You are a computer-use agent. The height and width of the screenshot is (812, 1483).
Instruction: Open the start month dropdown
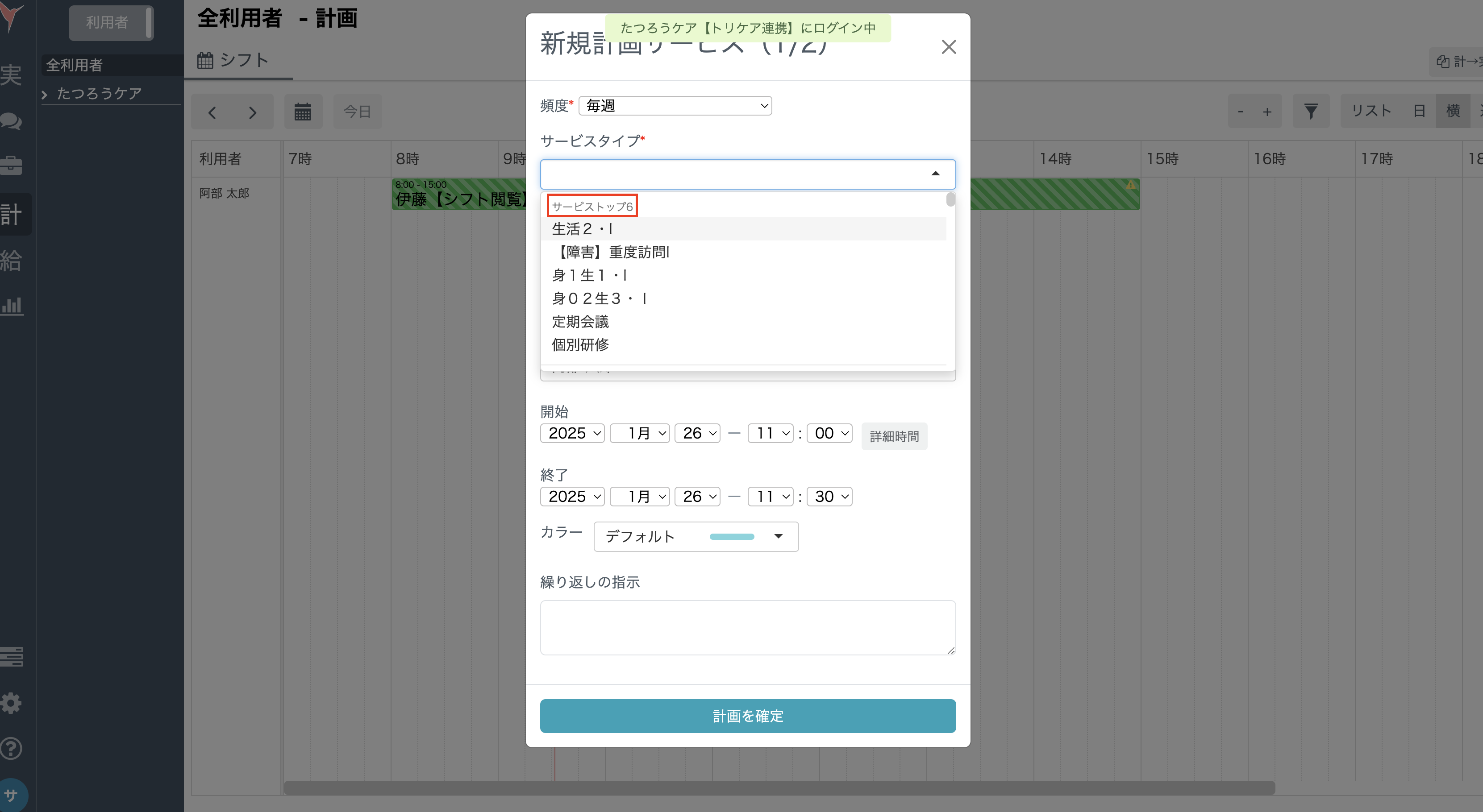point(640,433)
